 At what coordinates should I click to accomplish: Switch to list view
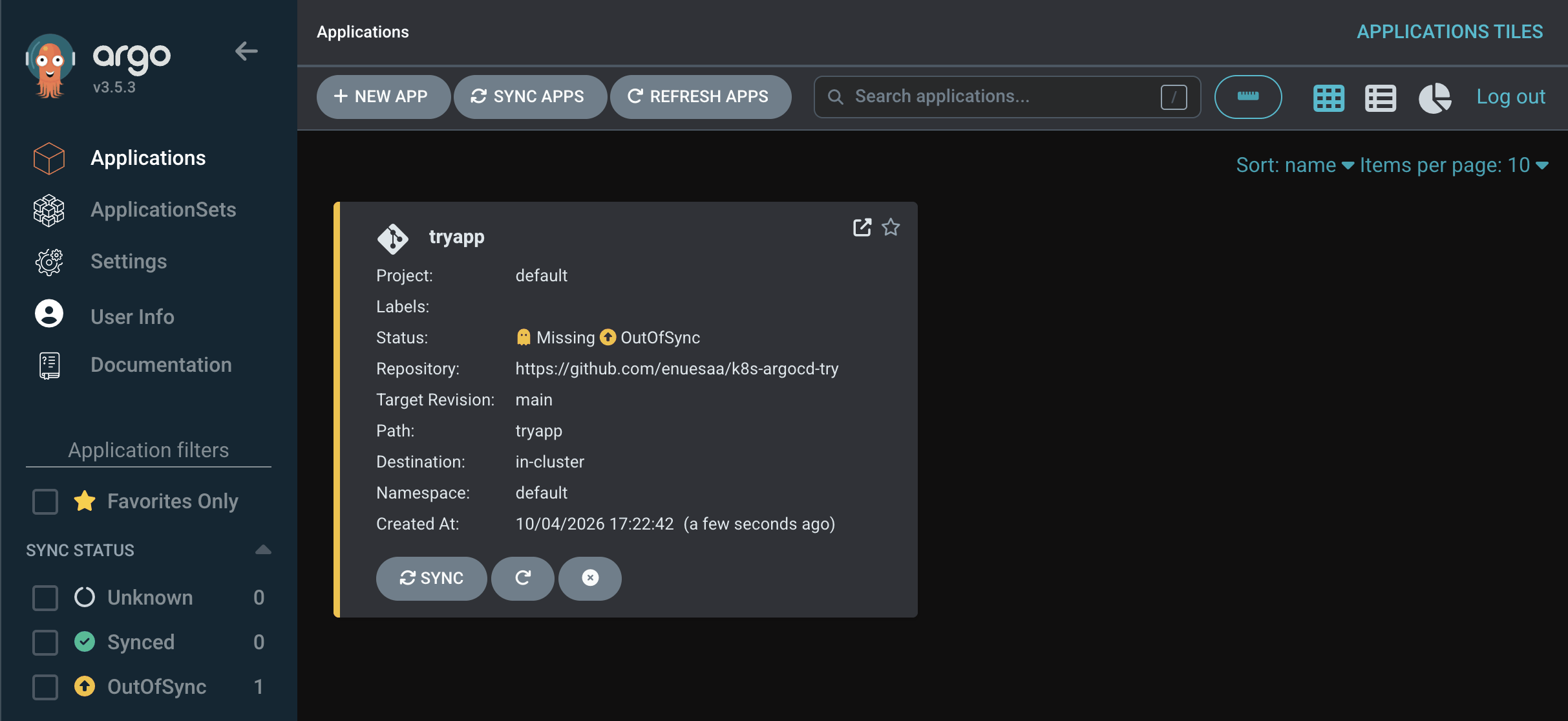pos(1381,98)
